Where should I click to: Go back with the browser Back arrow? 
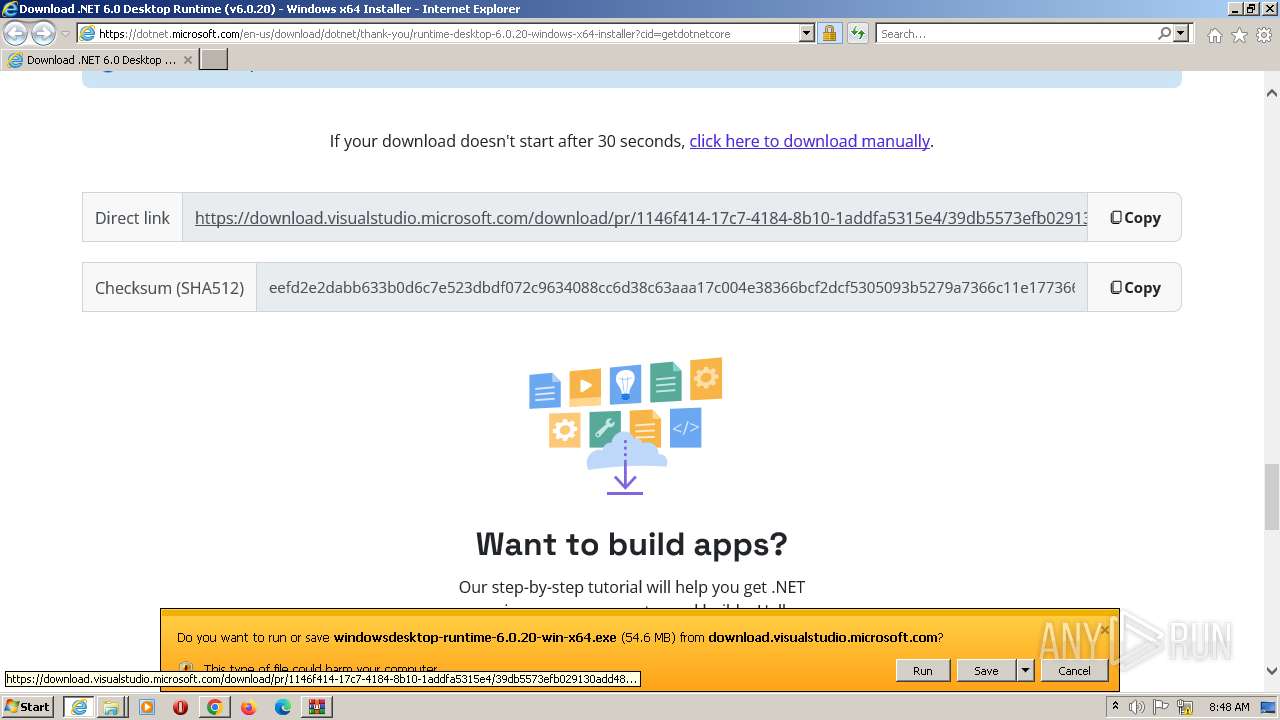tap(16, 34)
